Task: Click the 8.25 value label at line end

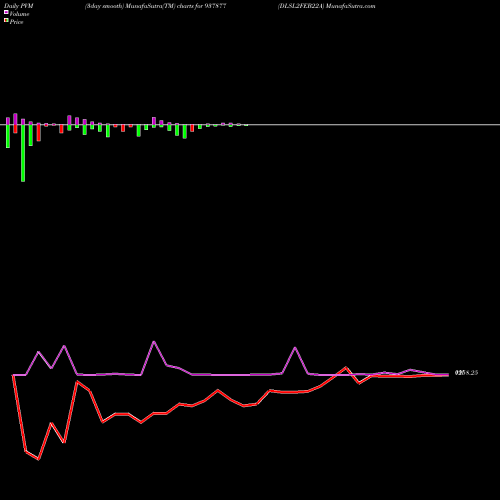Action: click(x=467, y=373)
